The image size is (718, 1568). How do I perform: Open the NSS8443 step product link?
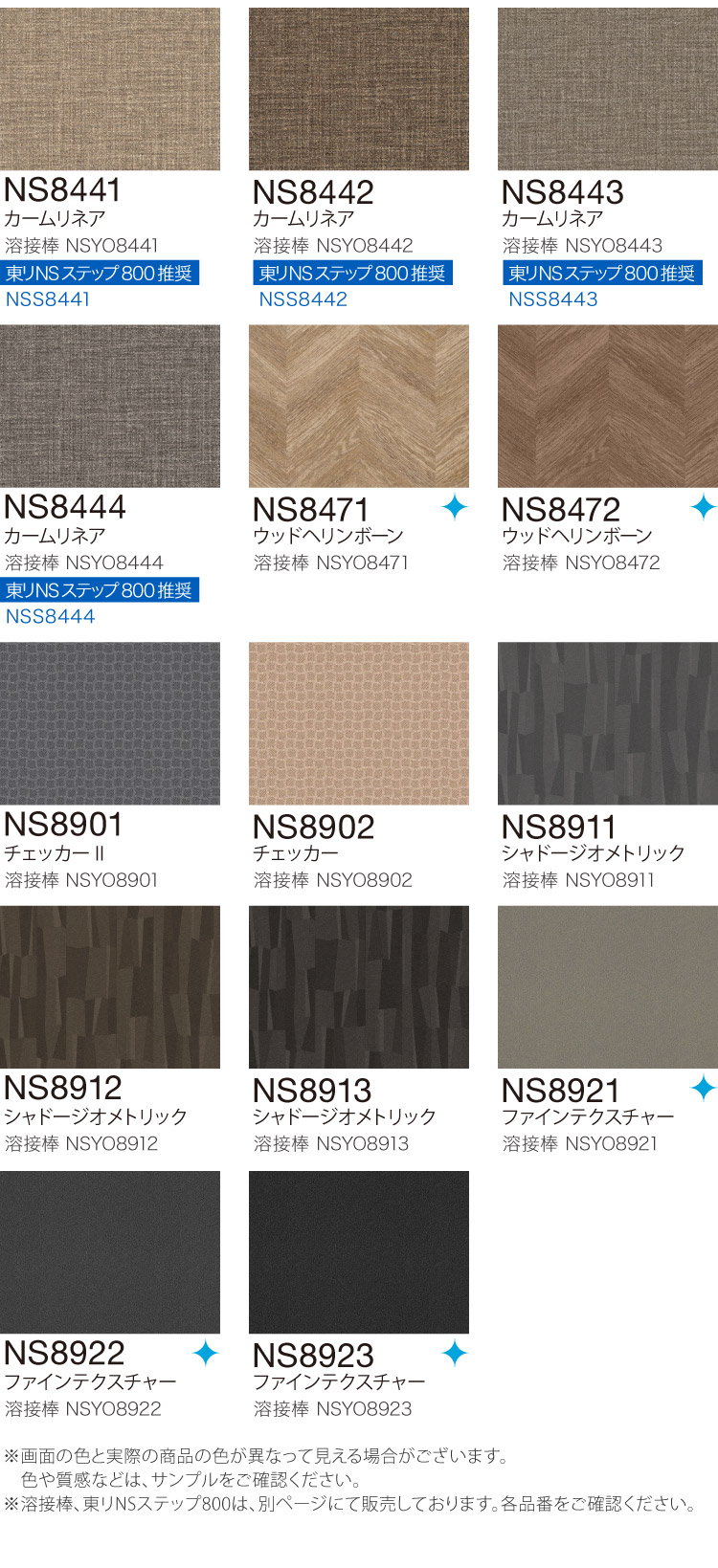point(553,299)
